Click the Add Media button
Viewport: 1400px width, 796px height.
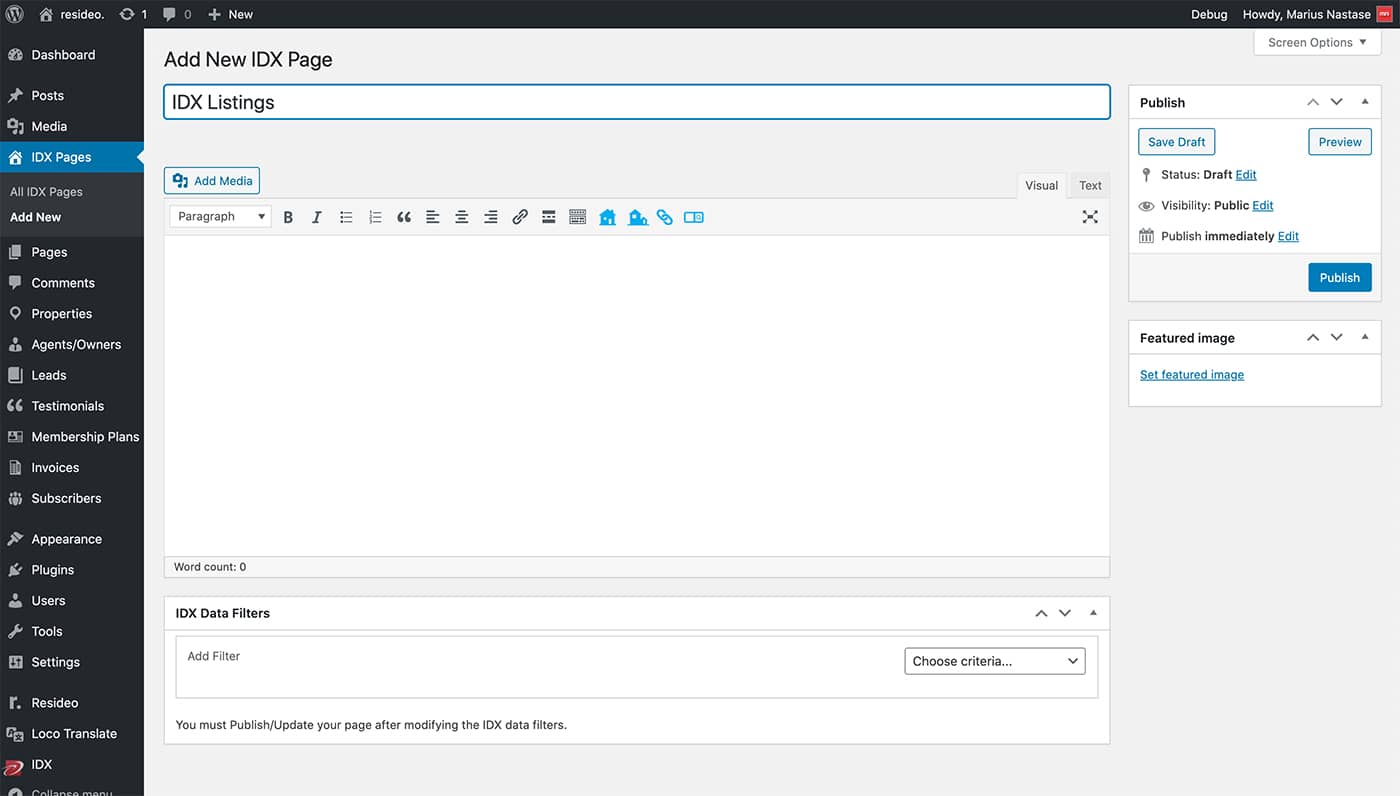(x=212, y=181)
